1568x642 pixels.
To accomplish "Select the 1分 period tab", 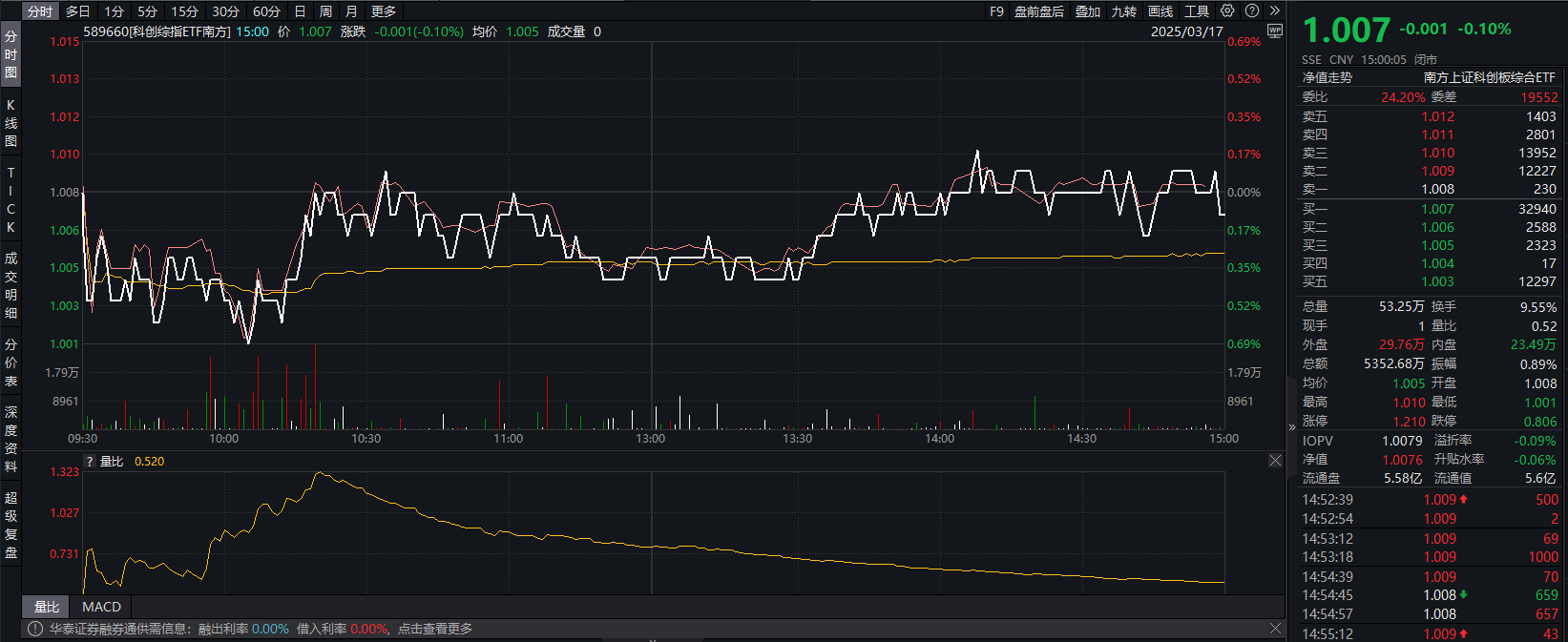I will click(115, 11).
